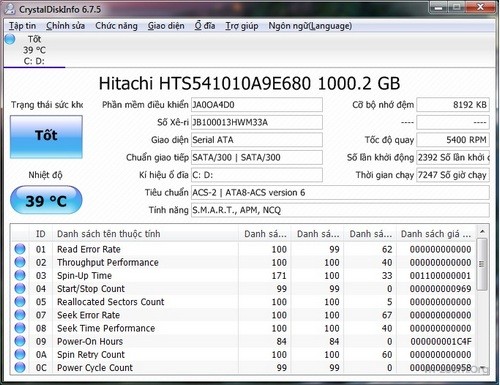This screenshot has width=500, height=385.
Task: Click the 39 °C temperature button
Action: [x=46, y=200]
